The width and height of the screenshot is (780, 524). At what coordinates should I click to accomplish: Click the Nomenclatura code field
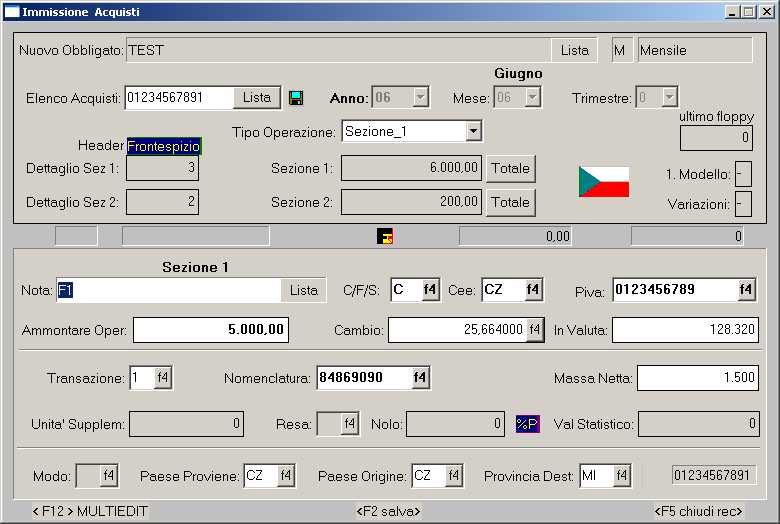364,377
